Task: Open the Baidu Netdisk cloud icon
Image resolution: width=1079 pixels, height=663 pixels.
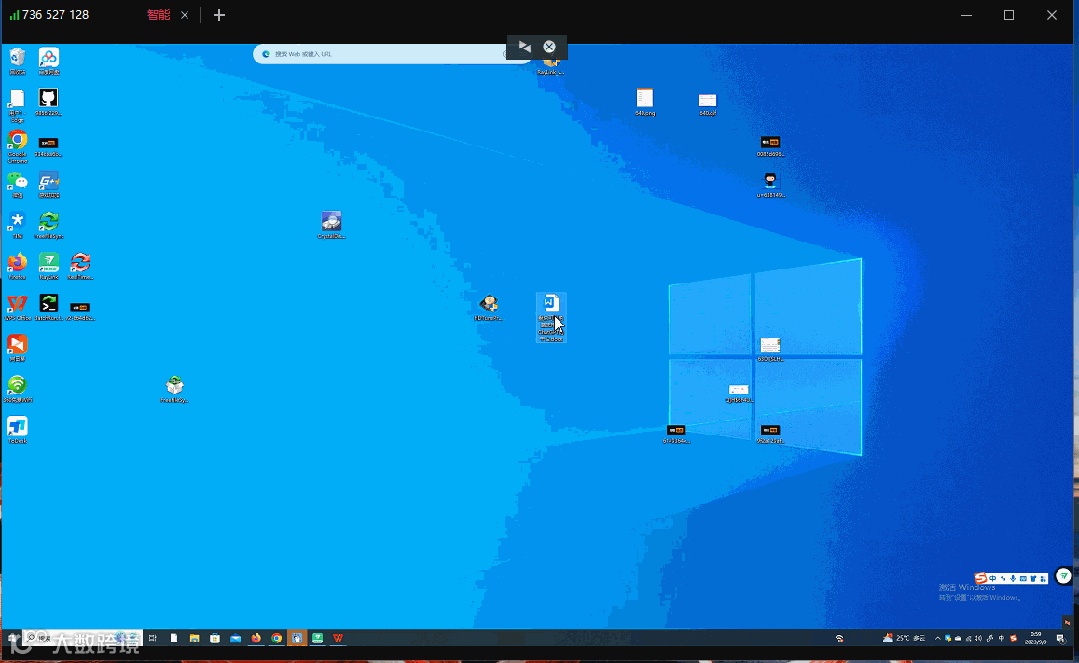Action: point(48,61)
